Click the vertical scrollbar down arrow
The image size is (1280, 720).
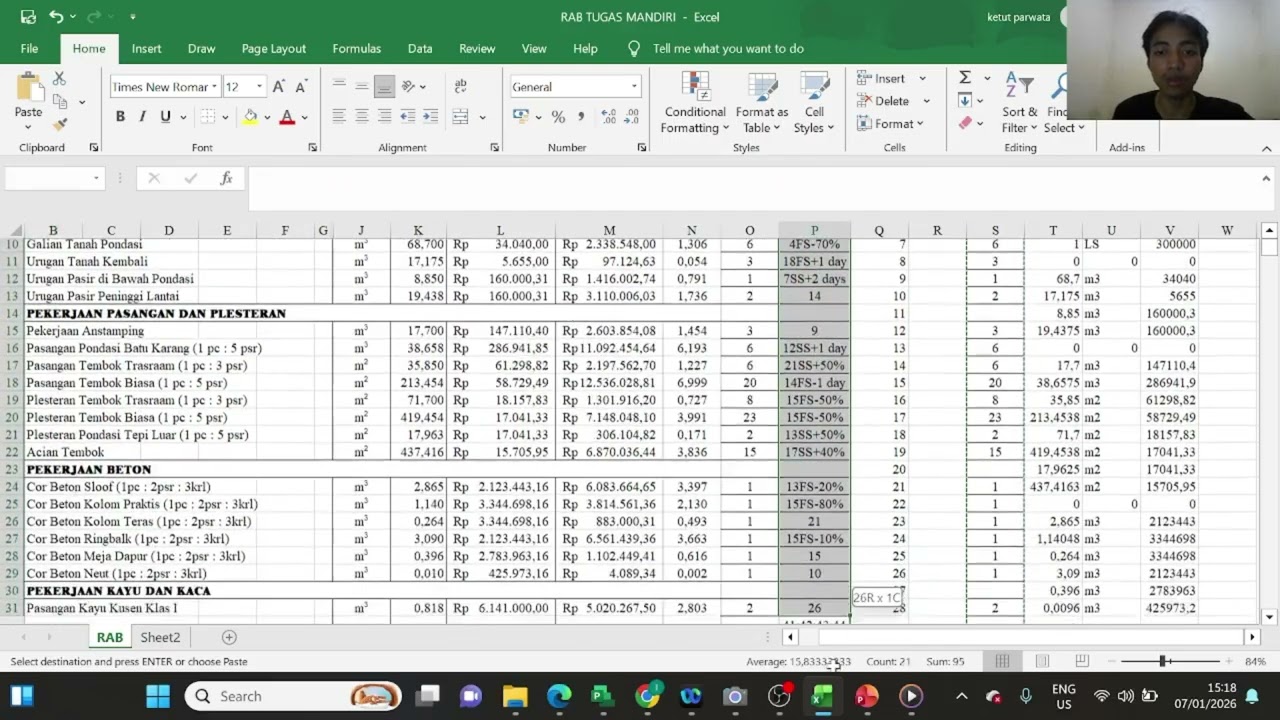(x=1269, y=617)
